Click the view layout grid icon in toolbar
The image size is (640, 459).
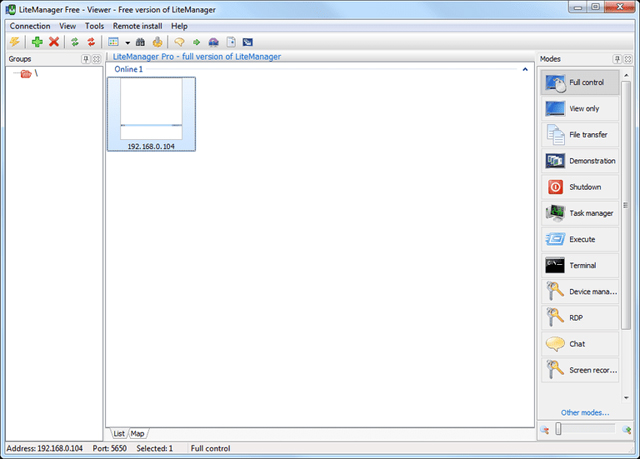113,42
